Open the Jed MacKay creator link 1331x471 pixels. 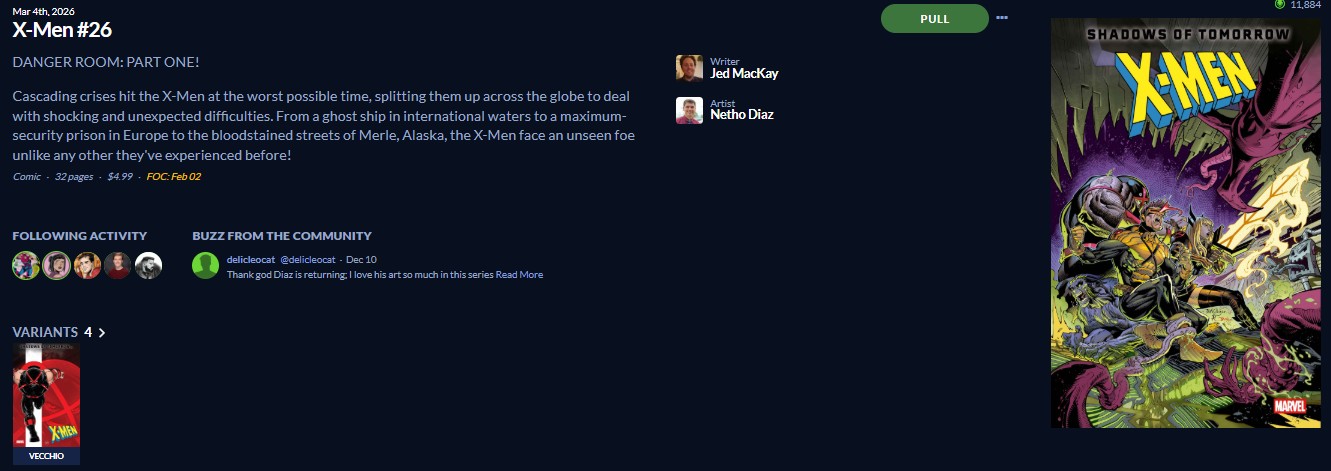point(744,74)
